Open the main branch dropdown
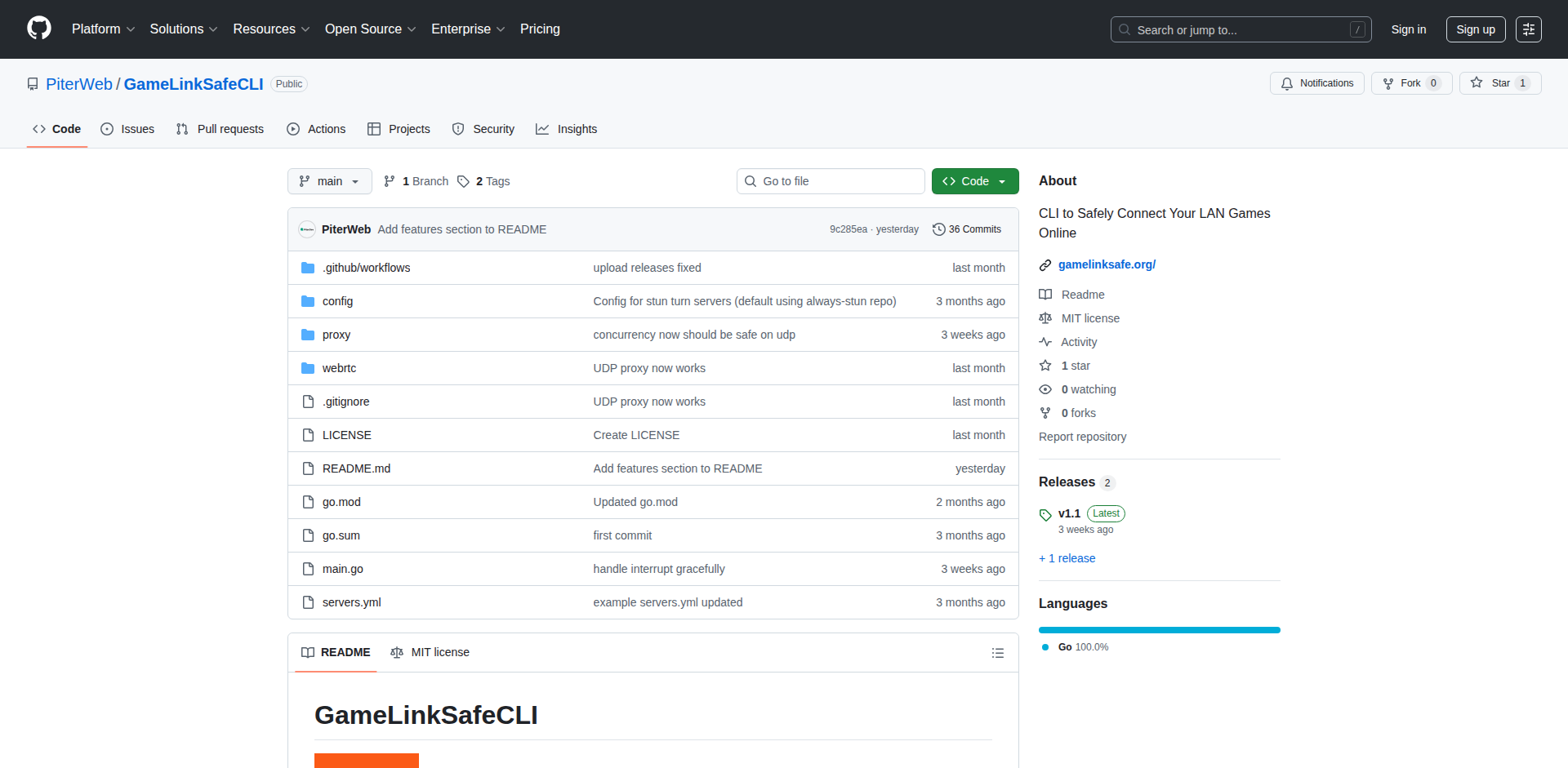 (x=329, y=181)
